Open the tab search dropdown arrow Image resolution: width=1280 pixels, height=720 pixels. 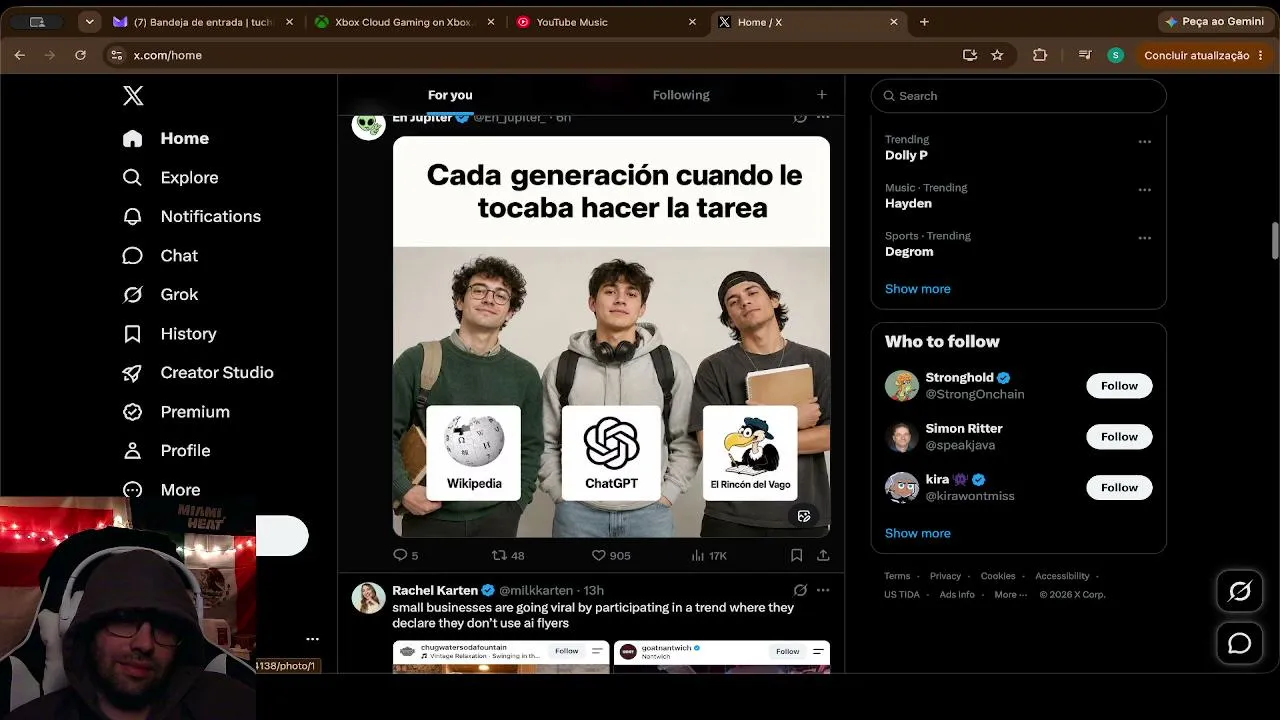pyautogui.click(x=90, y=22)
